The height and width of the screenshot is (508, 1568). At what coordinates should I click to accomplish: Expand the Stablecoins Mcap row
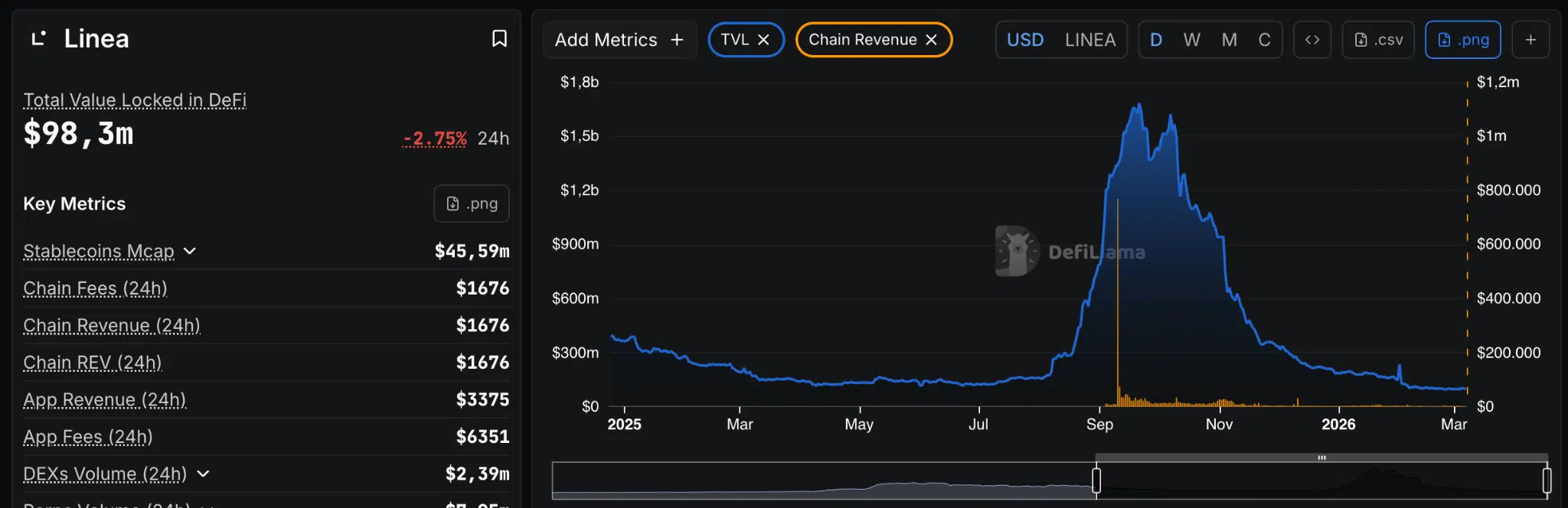tap(190, 251)
